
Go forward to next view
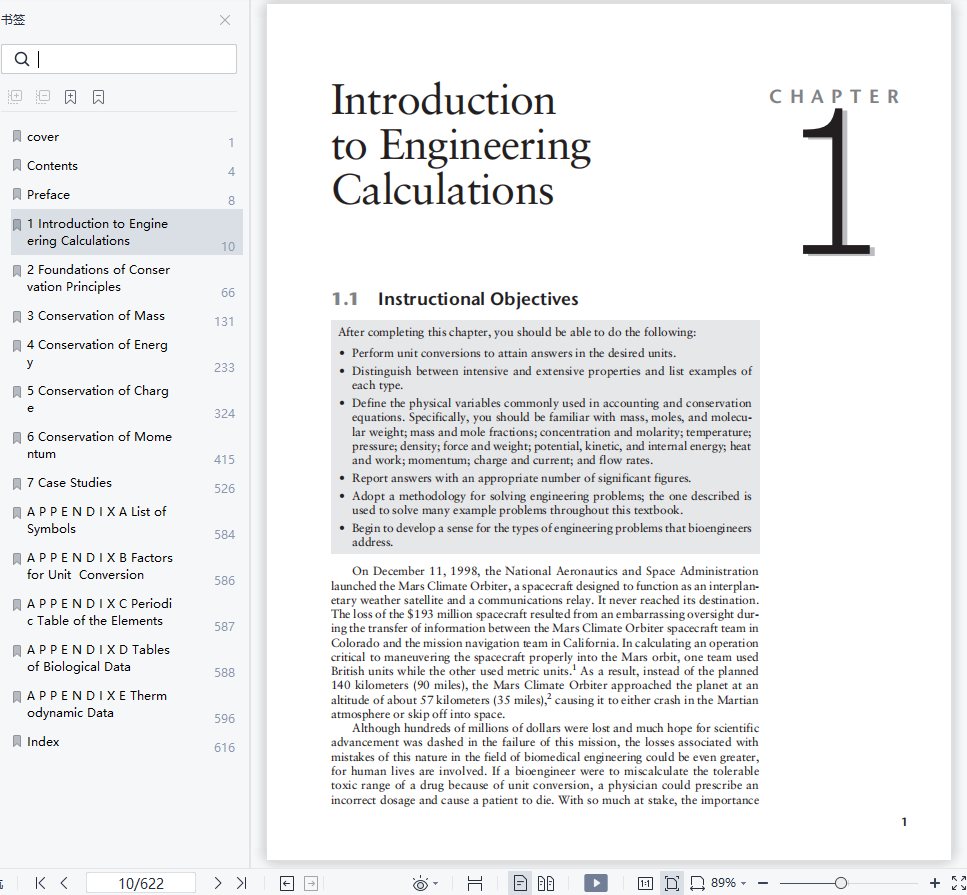click(x=311, y=883)
